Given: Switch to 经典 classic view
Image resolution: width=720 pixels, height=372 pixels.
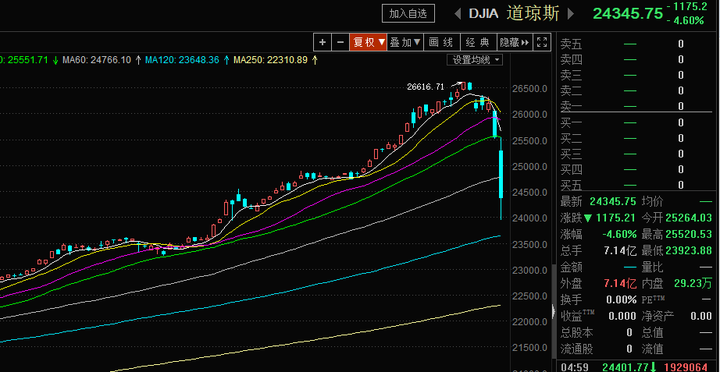Looking at the screenshot, I should tap(478, 42).
